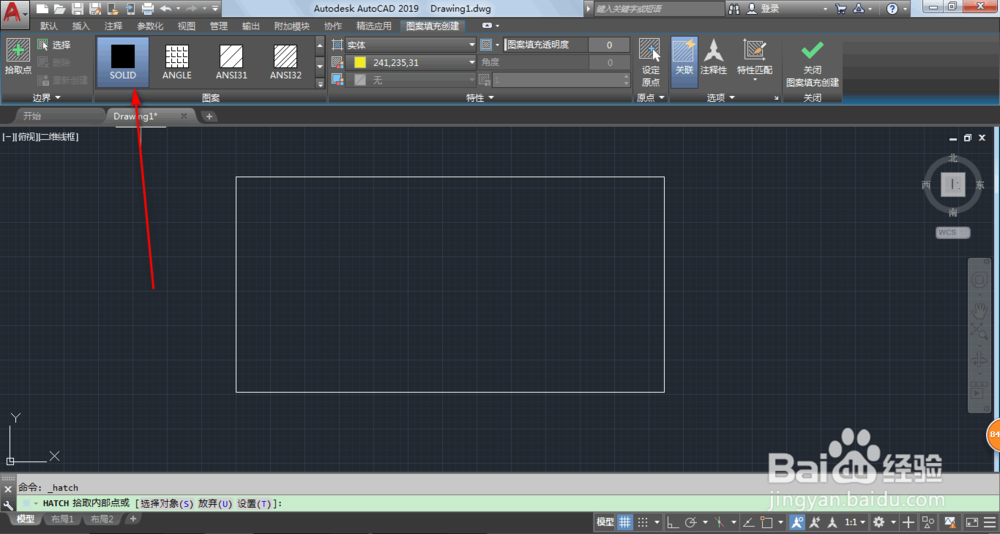Create a new drawing from quick access toolbar
This screenshot has width=1000, height=534.
click(x=42, y=9)
